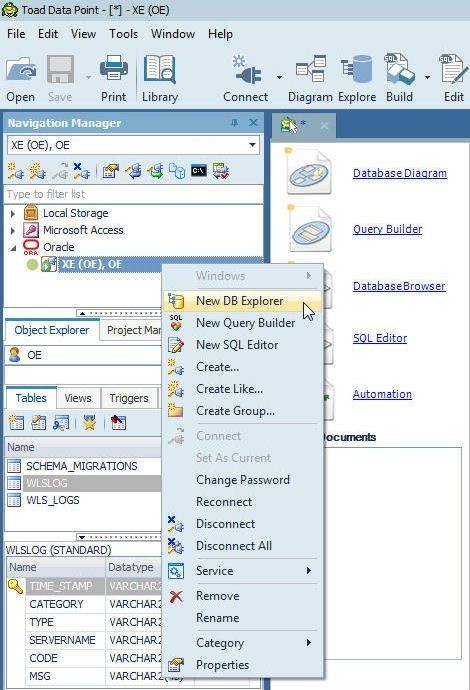
Task: Open the File menu
Action: tap(16, 34)
